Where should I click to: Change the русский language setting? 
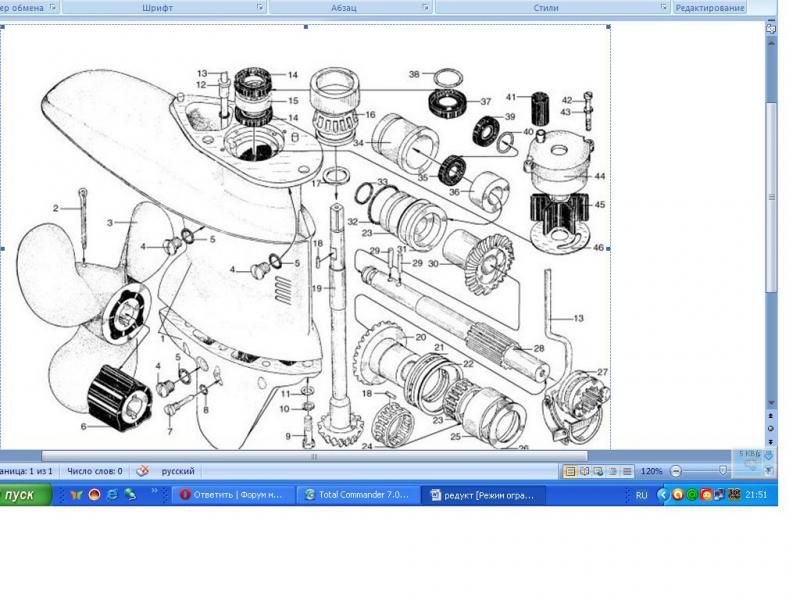coord(178,471)
